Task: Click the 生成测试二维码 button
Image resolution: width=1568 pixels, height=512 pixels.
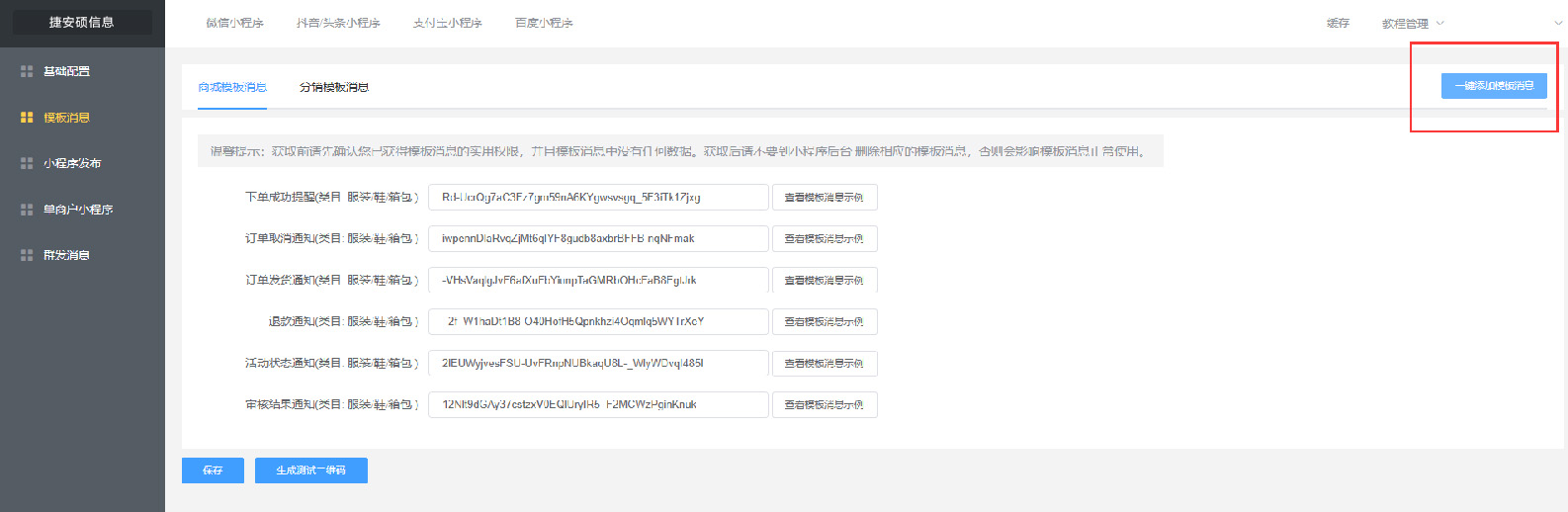Action: [311, 470]
